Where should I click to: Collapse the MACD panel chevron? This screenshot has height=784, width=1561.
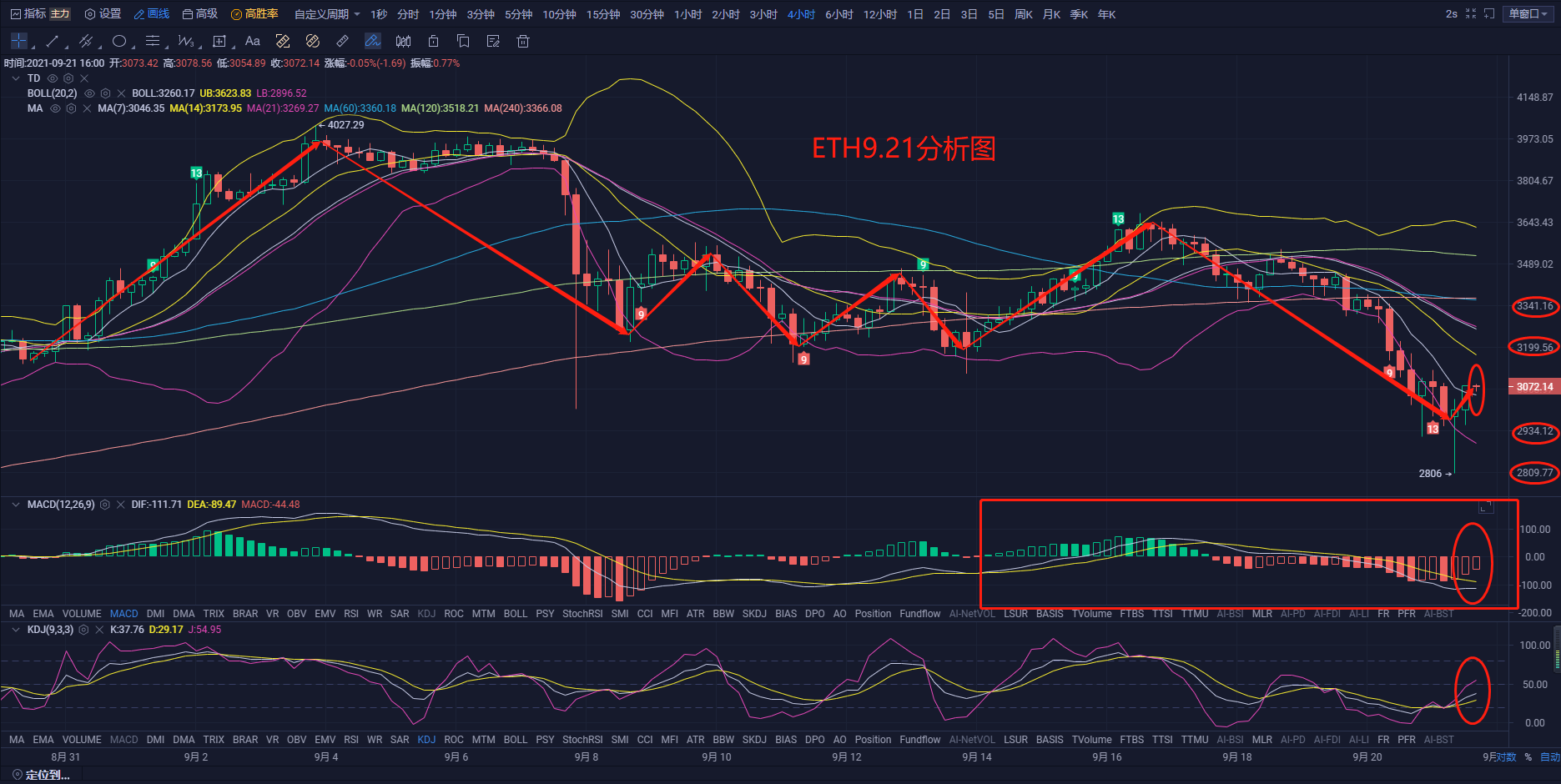coord(16,505)
